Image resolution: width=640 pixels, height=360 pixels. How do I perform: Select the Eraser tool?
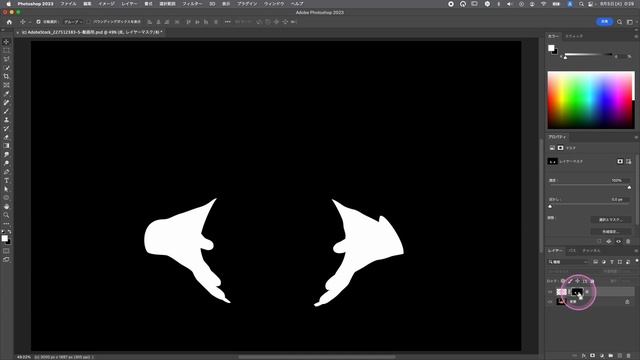click(x=6, y=137)
